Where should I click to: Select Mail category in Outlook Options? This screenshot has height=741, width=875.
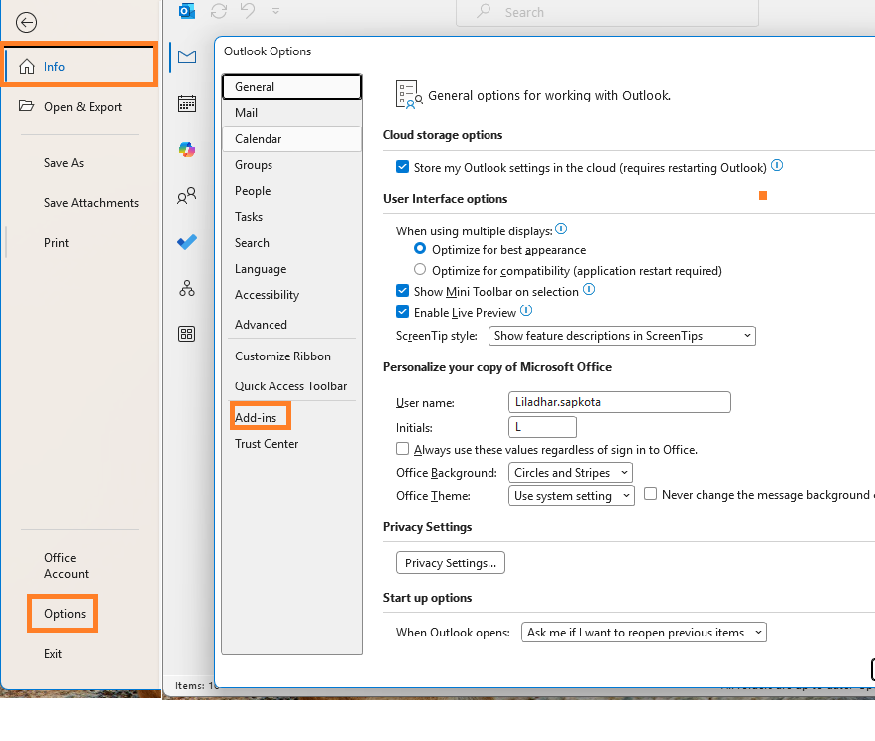[292, 113]
